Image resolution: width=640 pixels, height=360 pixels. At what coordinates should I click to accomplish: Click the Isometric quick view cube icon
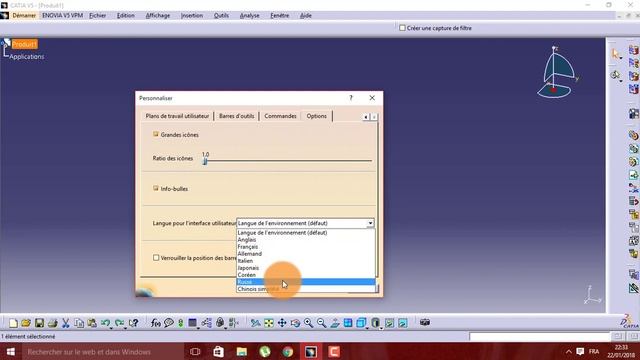tap(361, 323)
